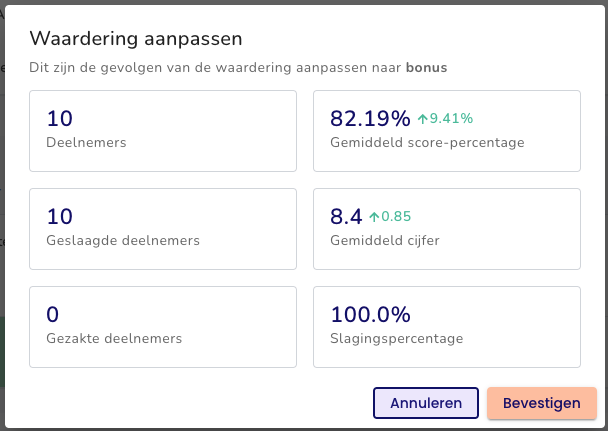
Task: Click the Gezakte deelnemers count of 0
Action: click(53, 315)
